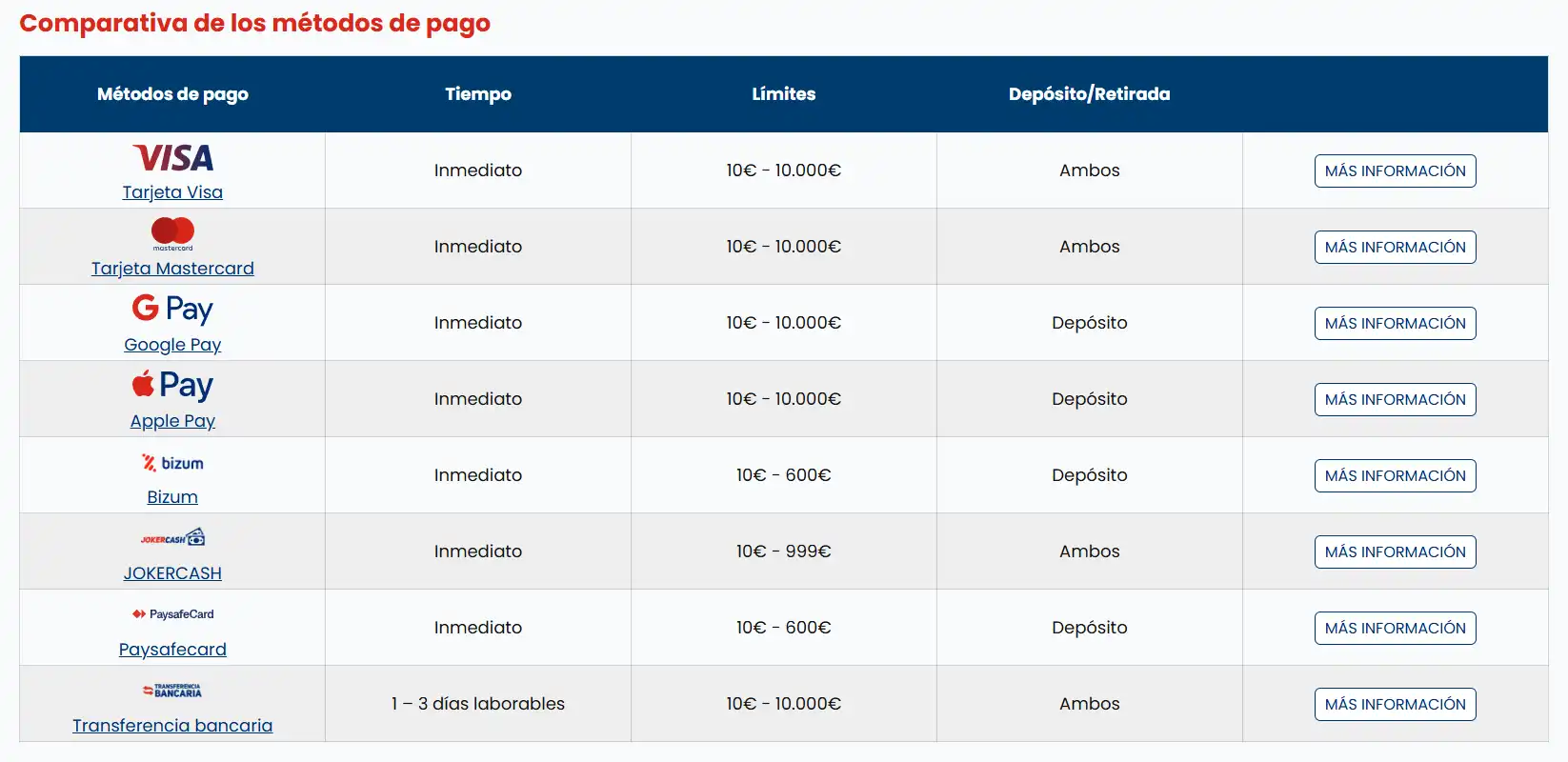Click 'Depósito' in the Paysafecard row
The width and height of the screenshot is (1568, 762).
pos(1090,628)
